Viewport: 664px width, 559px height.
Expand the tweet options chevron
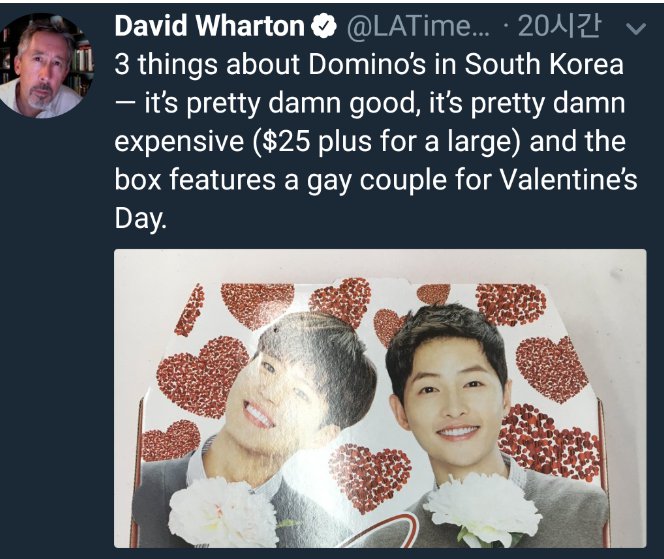tap(636, 28)
